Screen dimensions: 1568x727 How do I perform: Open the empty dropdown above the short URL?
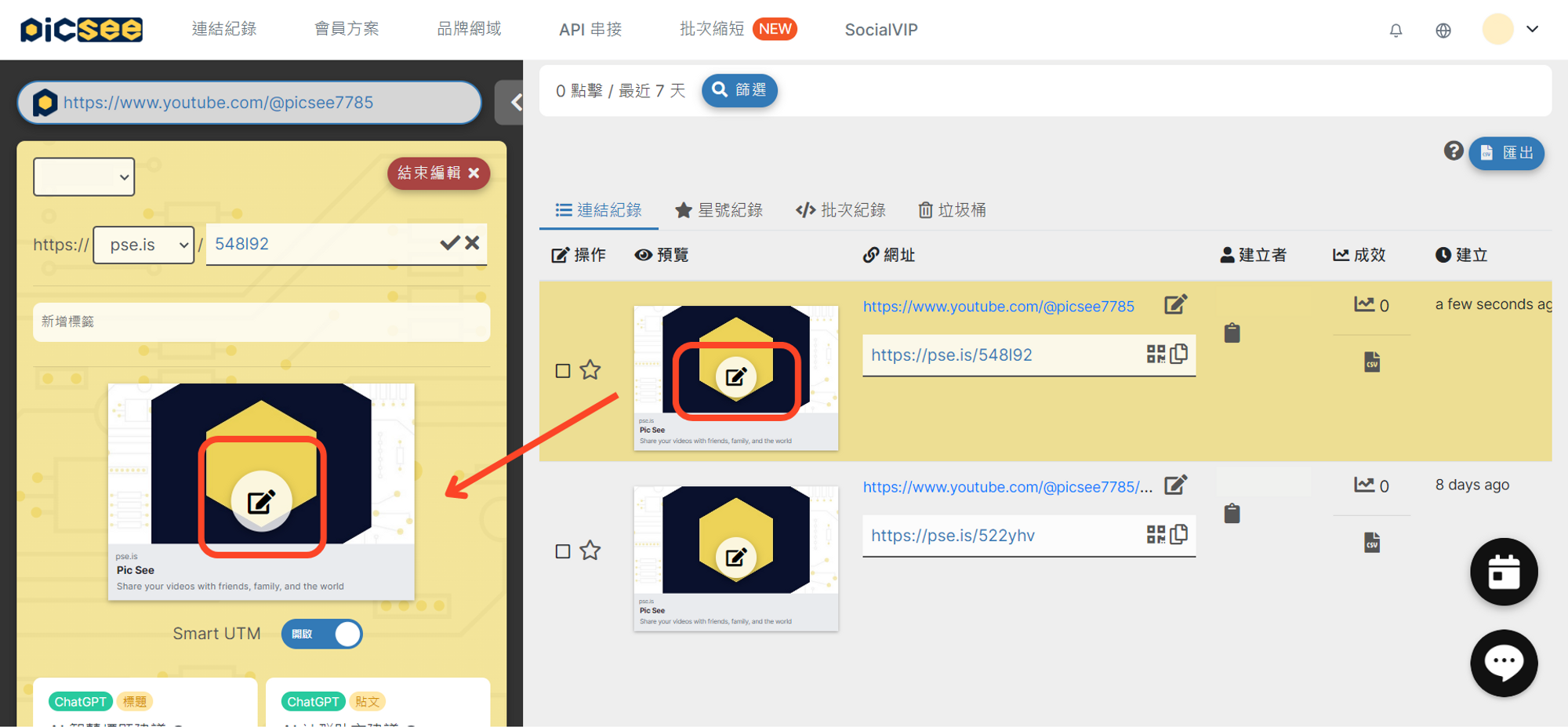[x=84, y=177]
